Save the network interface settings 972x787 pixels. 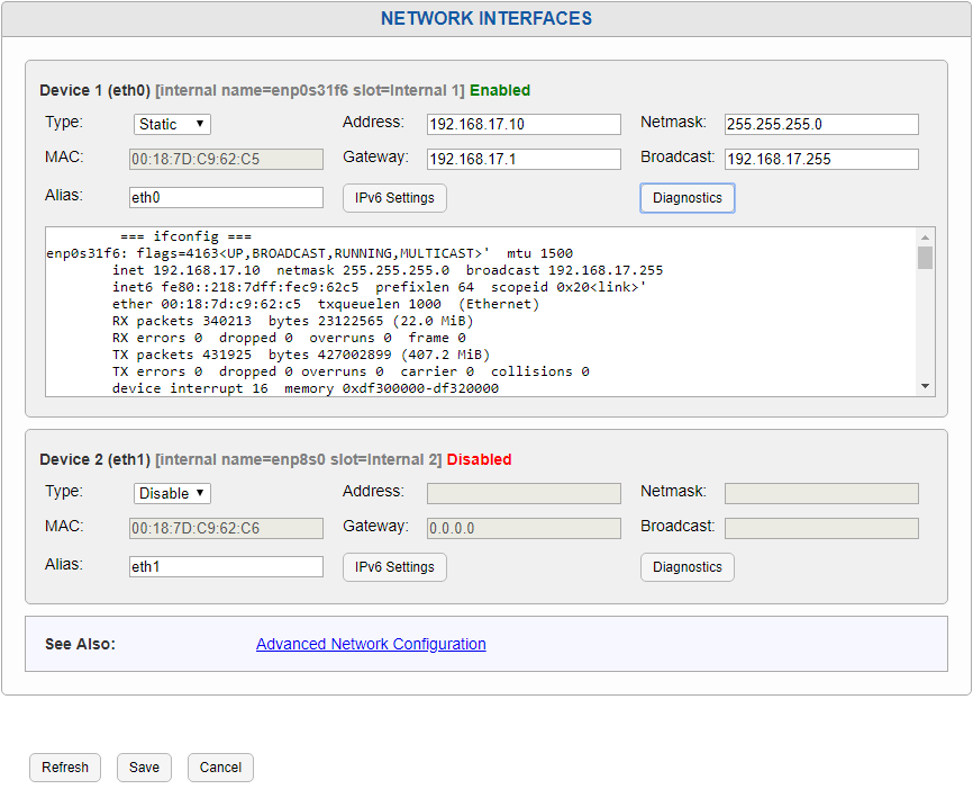pos(143,767)
